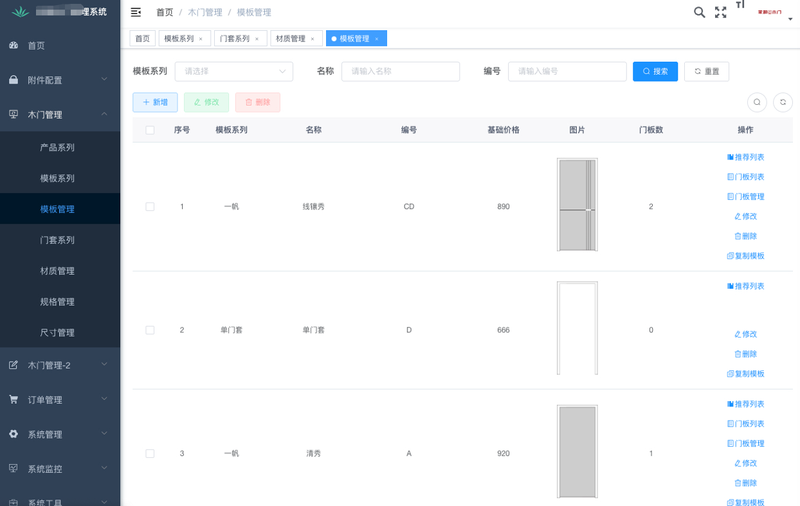Close the 材质管理 tab with x
Viewport: 800px width, 506px height.
click(312, 39)
